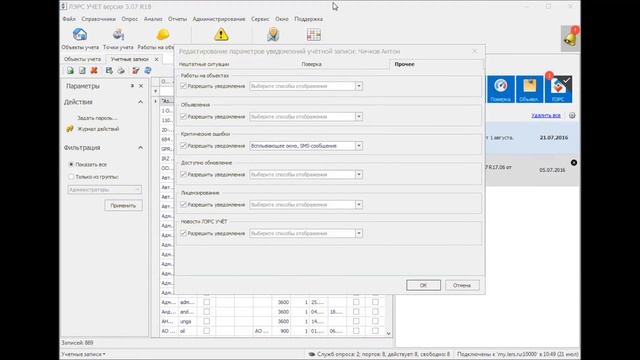Switch to the Поверка dialog tab
This screenshot has height=360, width=640.
point(311,64)
